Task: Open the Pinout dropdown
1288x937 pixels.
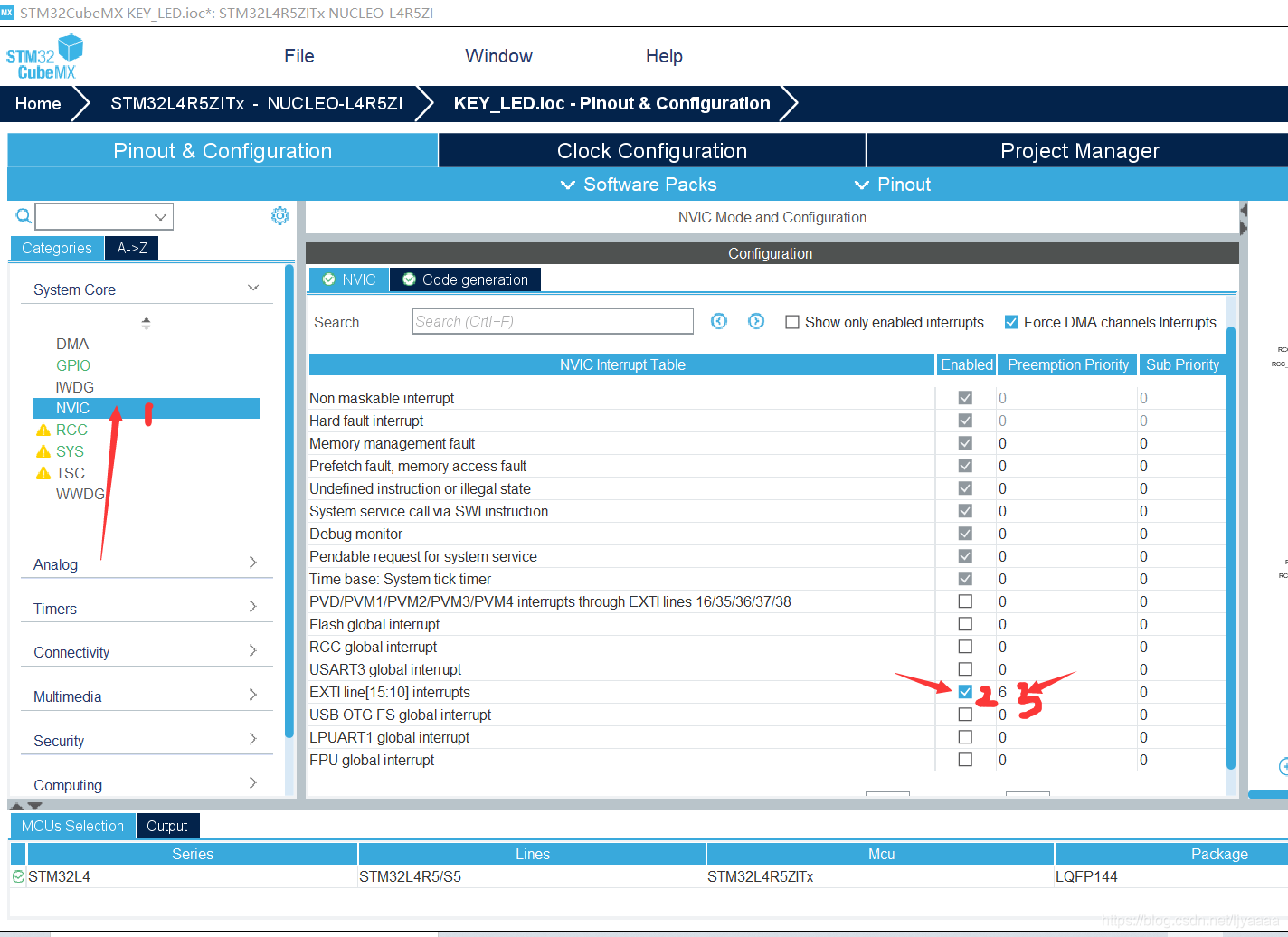Action: pyautogui.click(x=893, y=185)
